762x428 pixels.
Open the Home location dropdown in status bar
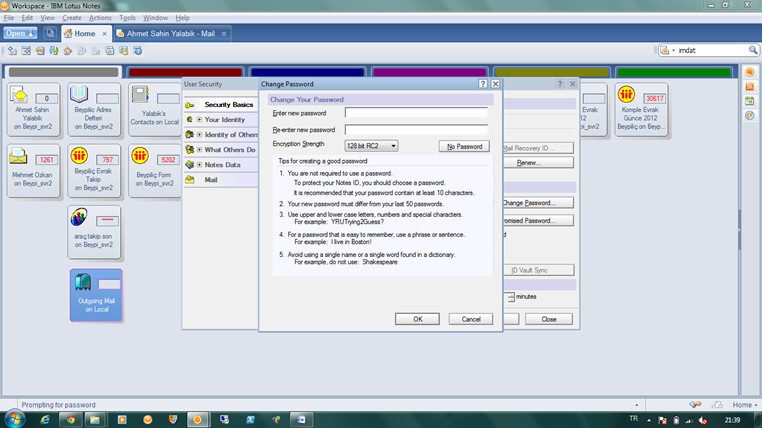[745, 405]
